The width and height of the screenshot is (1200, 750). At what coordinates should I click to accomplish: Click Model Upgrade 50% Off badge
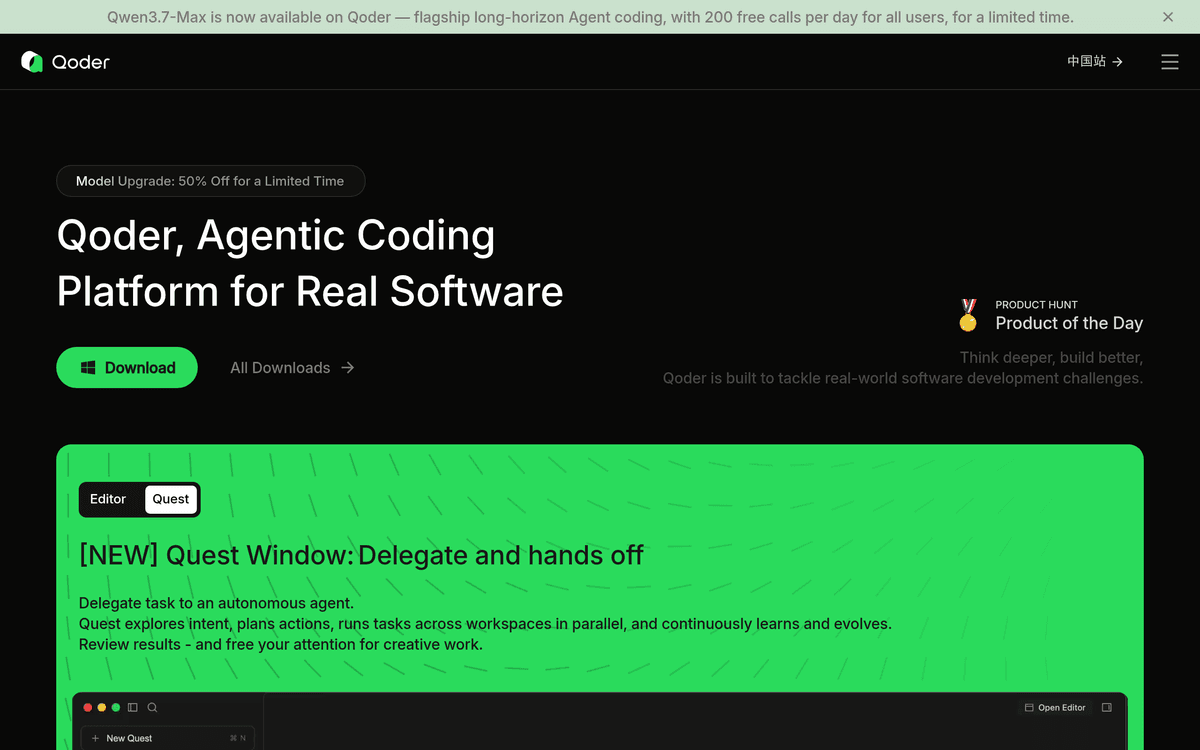click(x=211, y=181)
